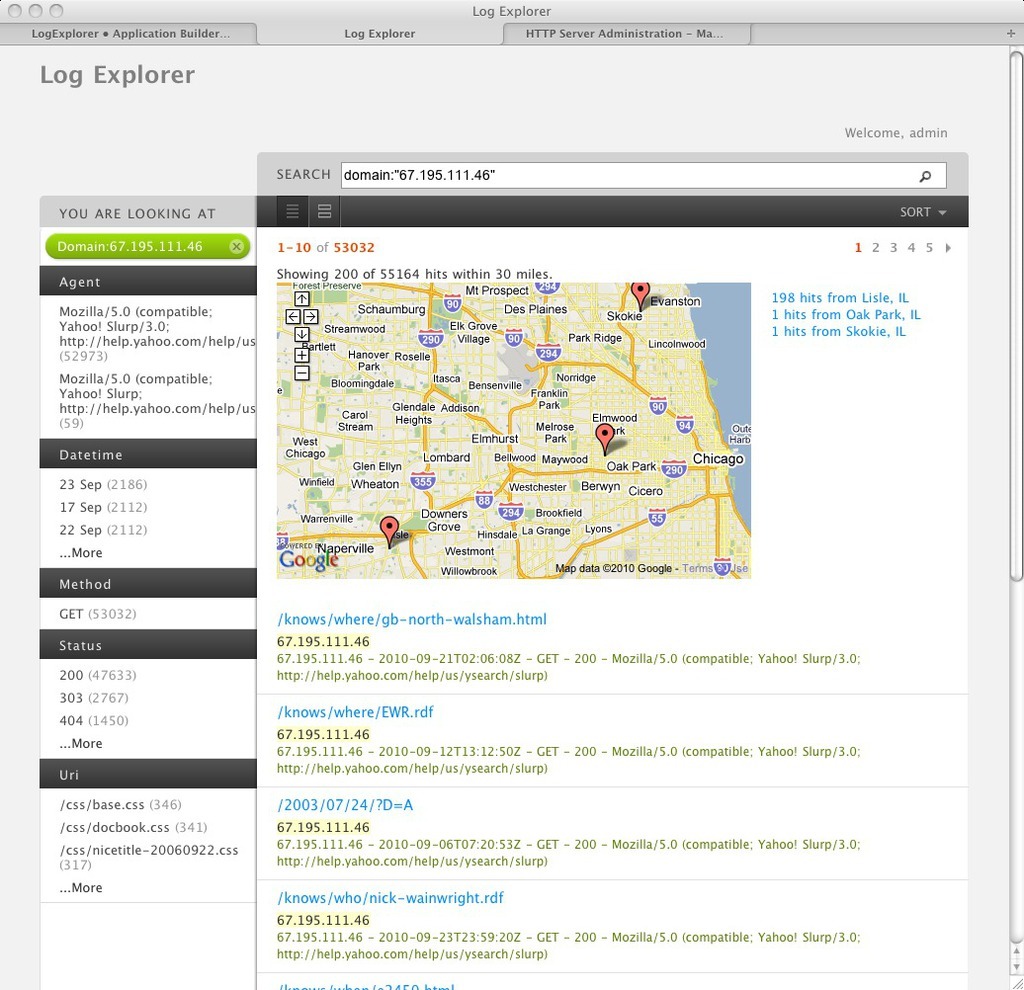The height and width of the screenshot is (990, 1024).
Task: Open /knows/where/EWR.rdf result
Action: pos(355,712)
